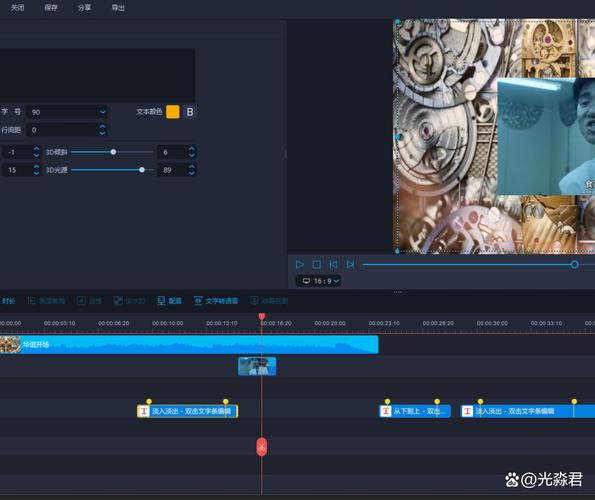Jump to previous frame in preview
The height and width of the screenshot is (500, 595).
pyautogui.click(x=333, y=264)
